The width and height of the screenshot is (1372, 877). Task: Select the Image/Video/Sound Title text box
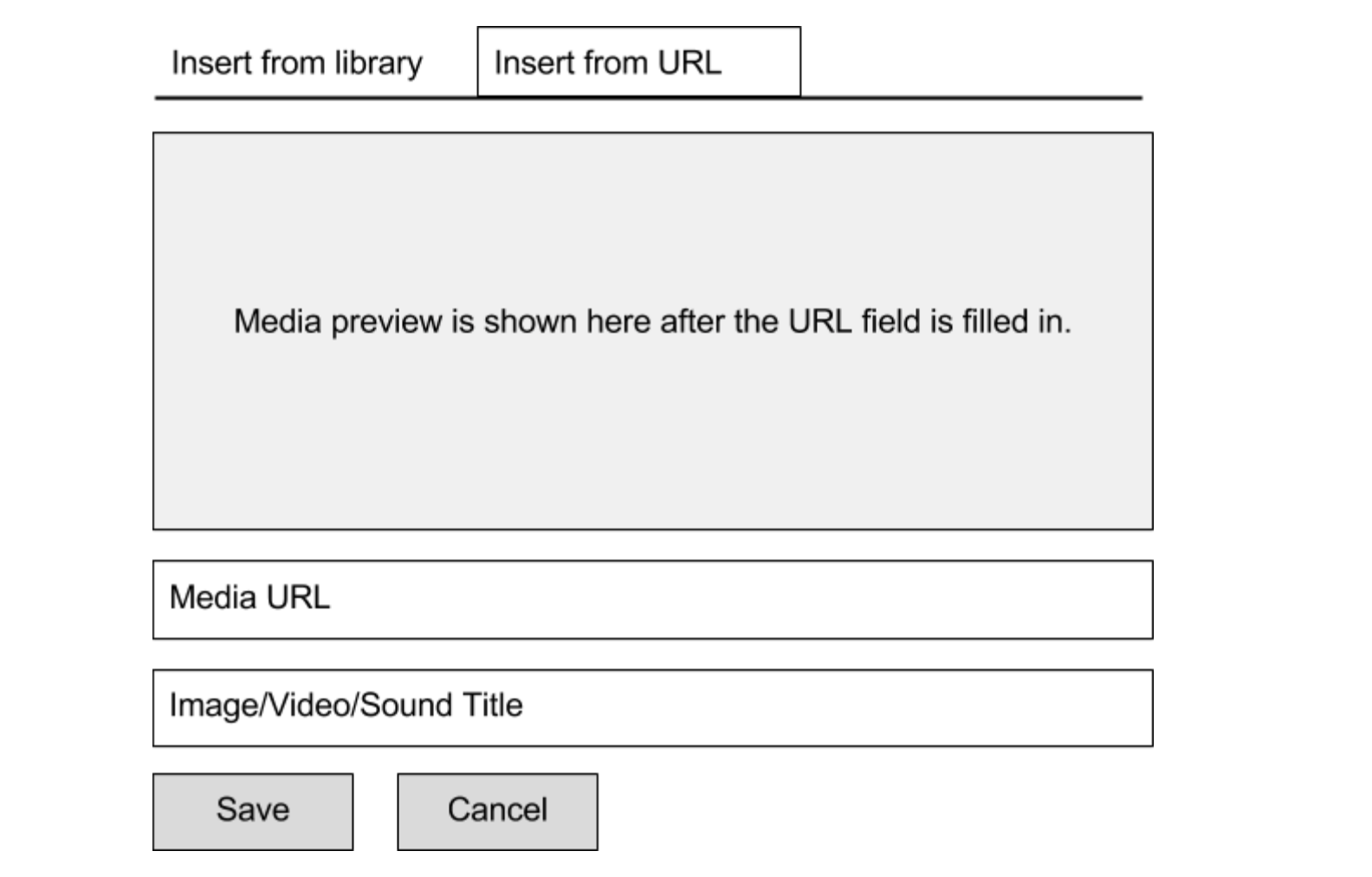(x=652, y=707)
